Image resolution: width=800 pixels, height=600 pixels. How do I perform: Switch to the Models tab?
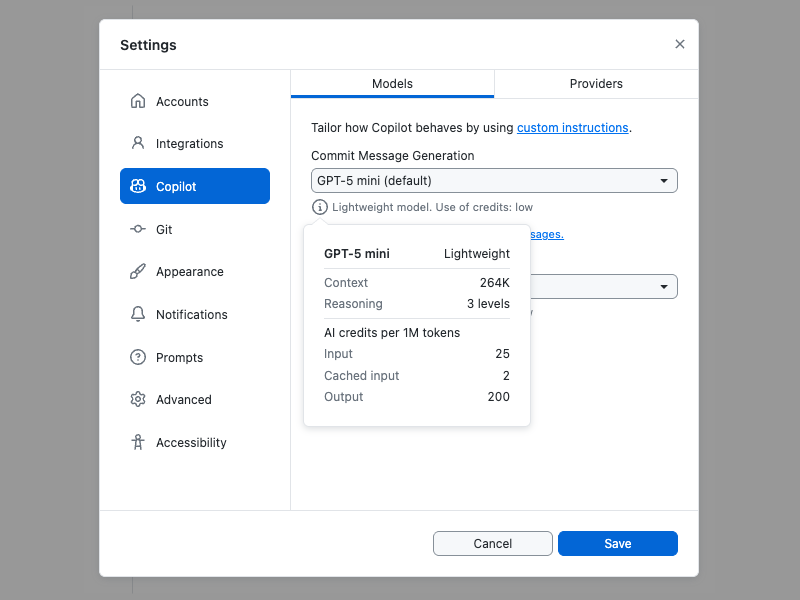pos(392,84)
